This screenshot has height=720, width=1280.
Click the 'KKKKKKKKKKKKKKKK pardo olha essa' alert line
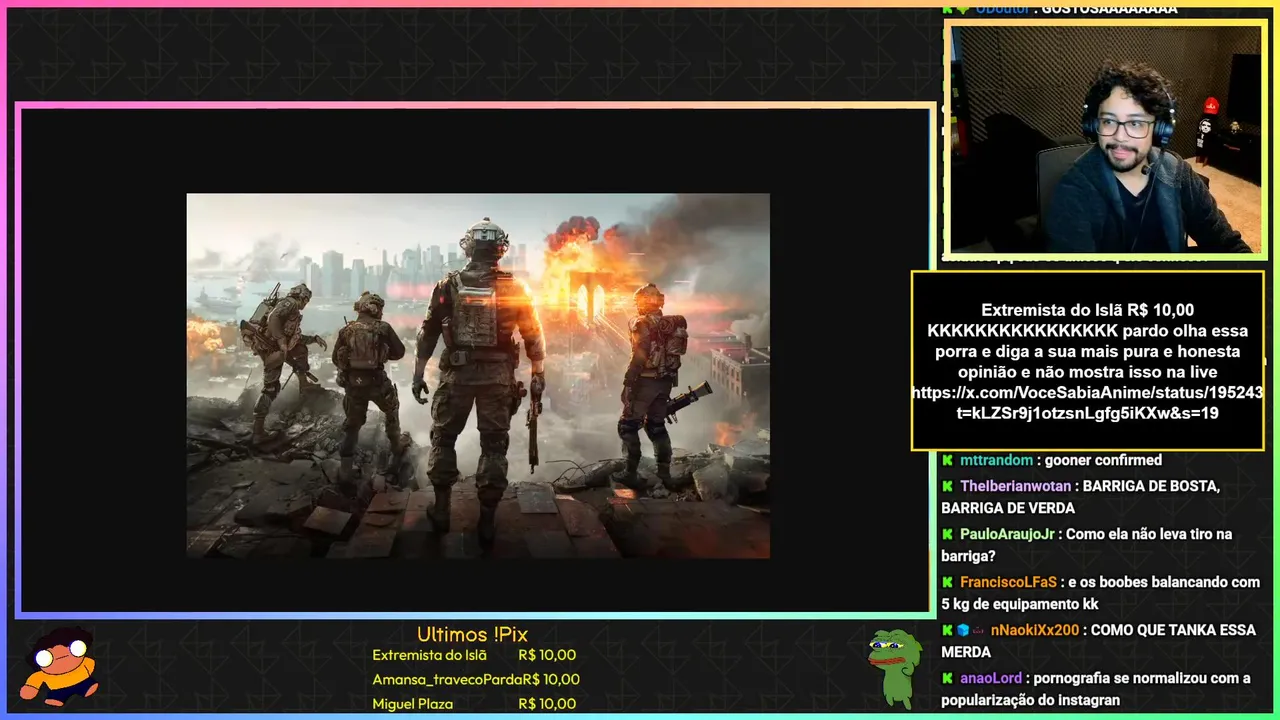point(1087,331)
